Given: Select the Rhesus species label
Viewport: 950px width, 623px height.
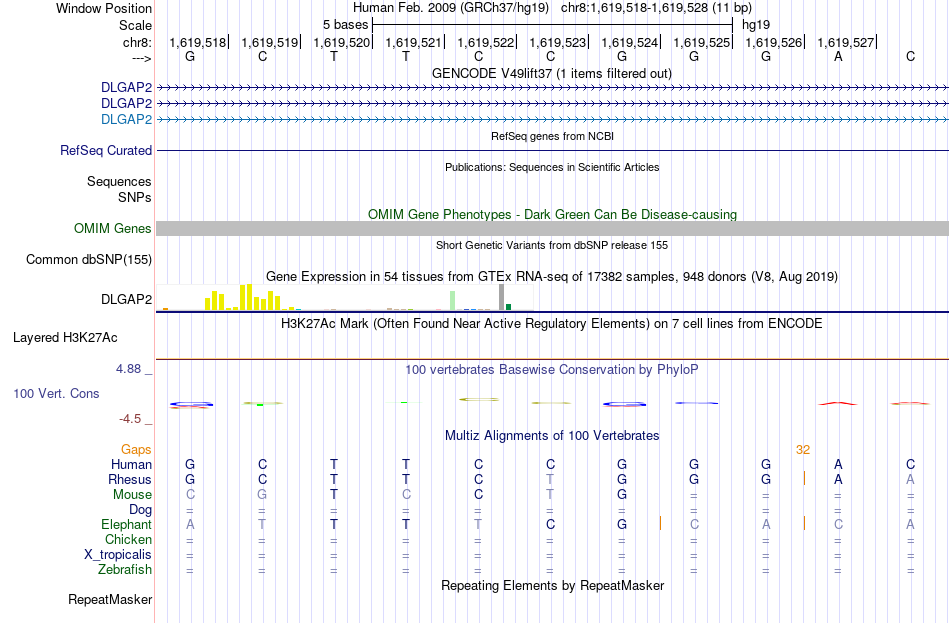Looking at the screenshot, I should click(130, 479).
